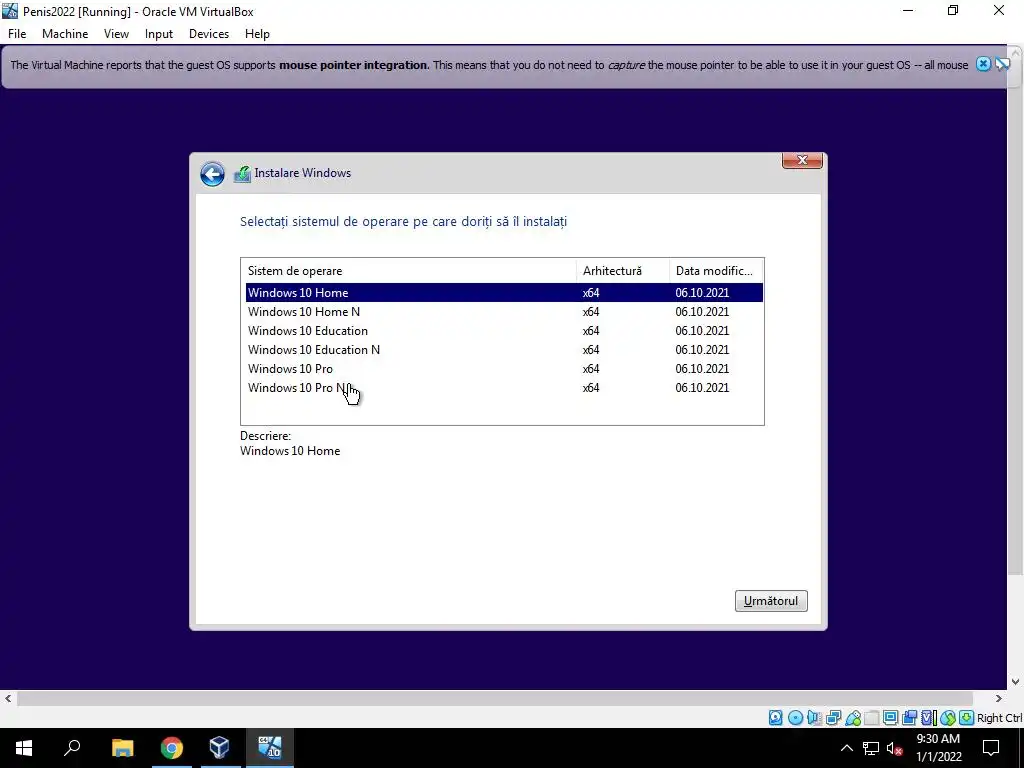Click the vertical scrollbar down arrow

pos(1016,682)
